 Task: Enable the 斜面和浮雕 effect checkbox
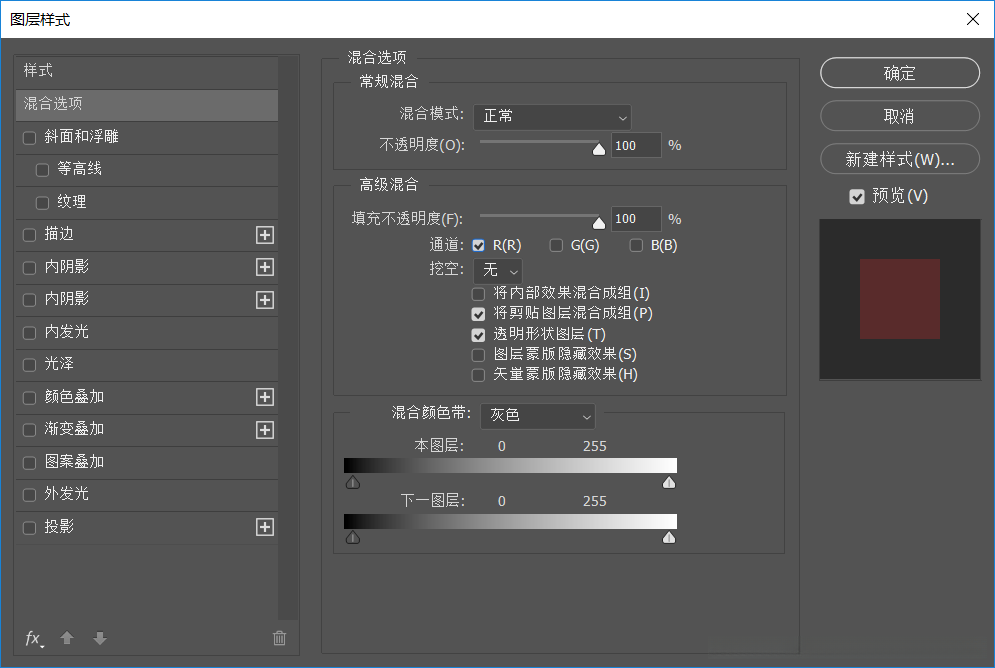coord(29,137)
